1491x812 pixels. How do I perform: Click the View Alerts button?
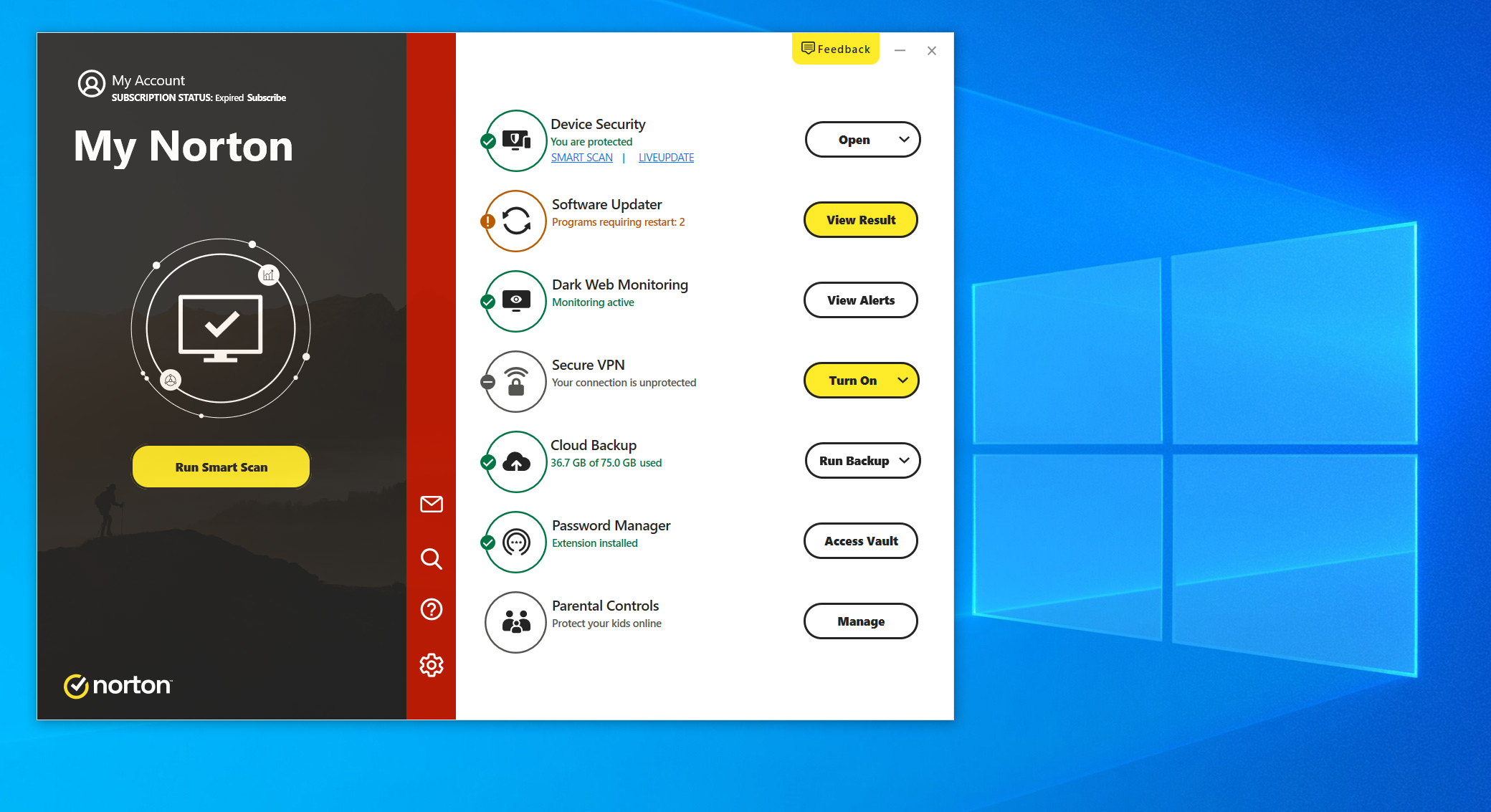pyautogui.click(x=861, y=300)
